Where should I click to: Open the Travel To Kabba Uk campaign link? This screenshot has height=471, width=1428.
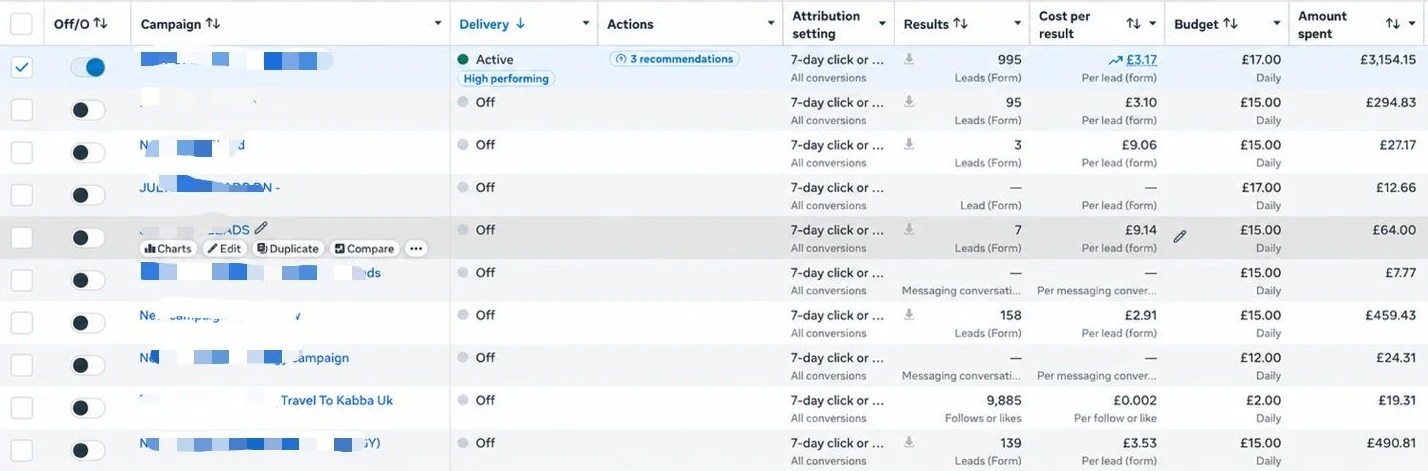(x=337, y=400)
